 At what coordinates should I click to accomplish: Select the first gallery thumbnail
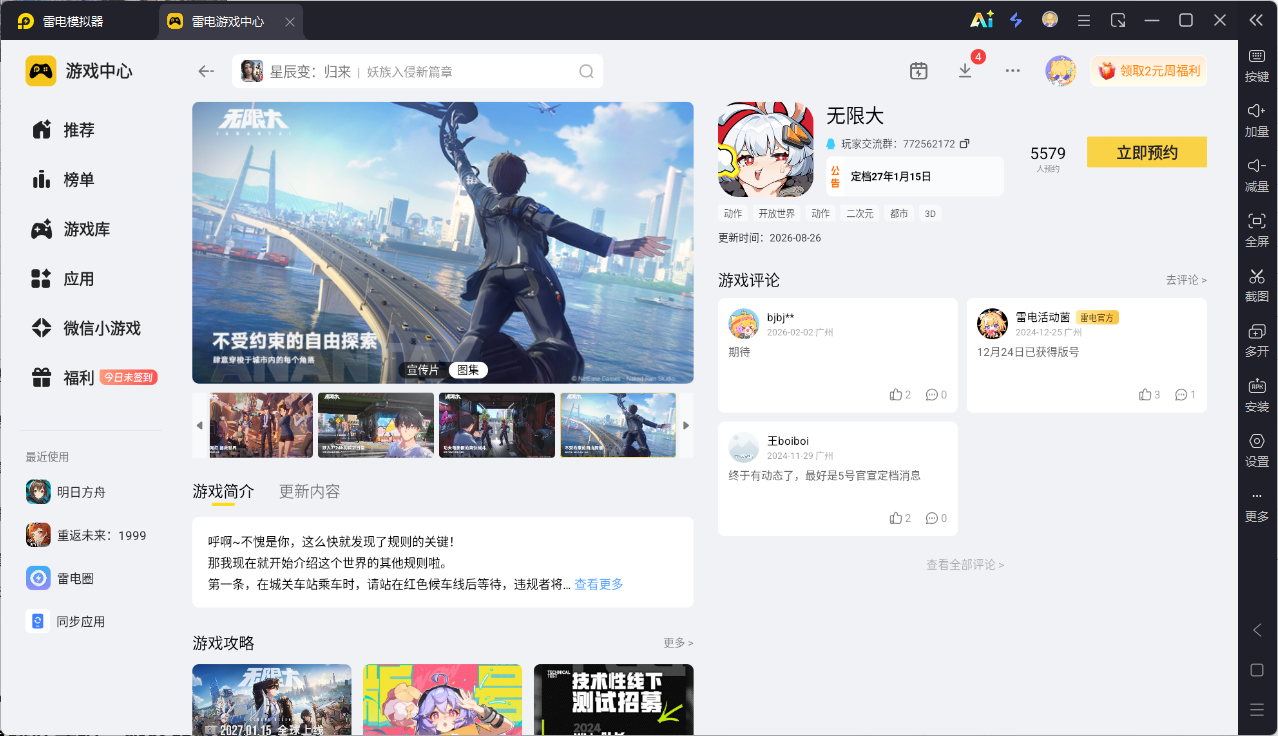(x=261, y=425)
